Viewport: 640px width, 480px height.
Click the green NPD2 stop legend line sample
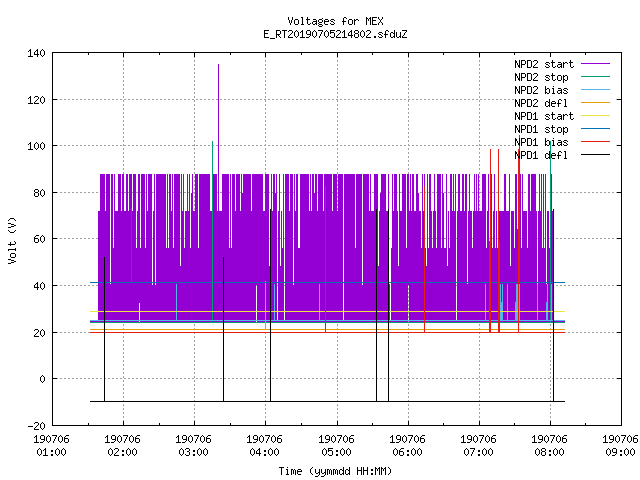(x=595, y=77)
